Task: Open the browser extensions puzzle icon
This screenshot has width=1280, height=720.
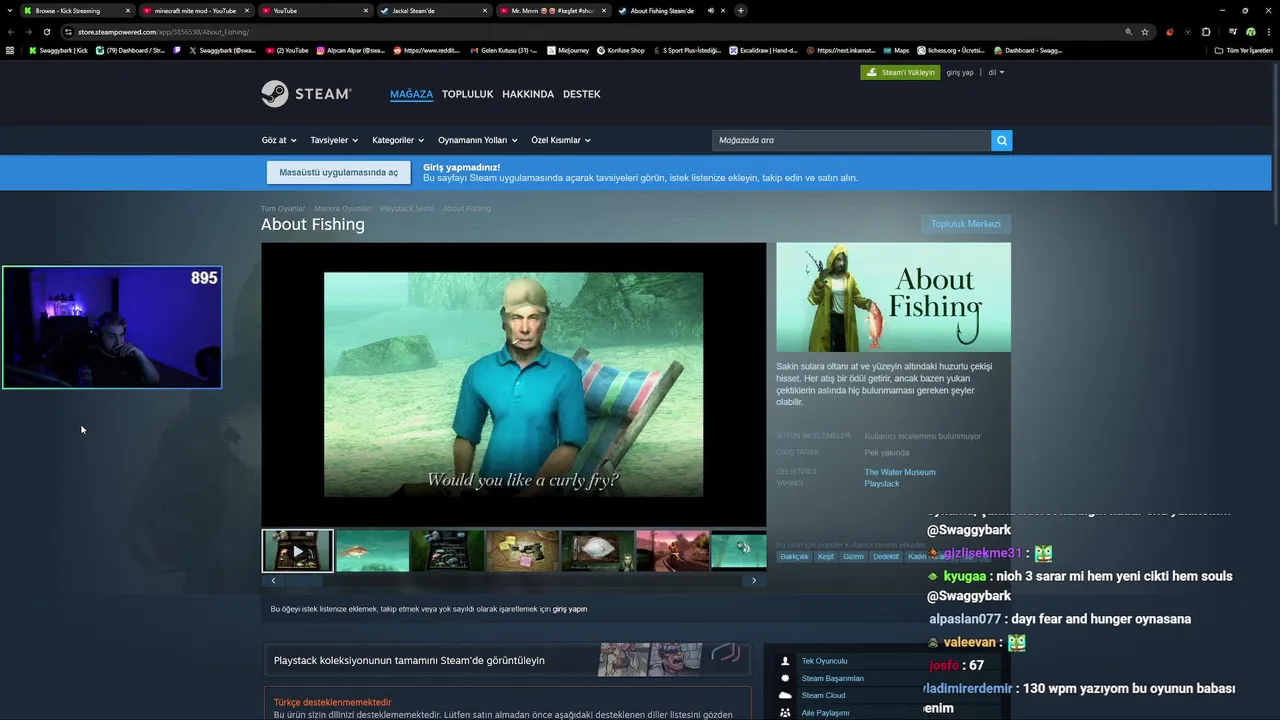Action: point(1206,32)
